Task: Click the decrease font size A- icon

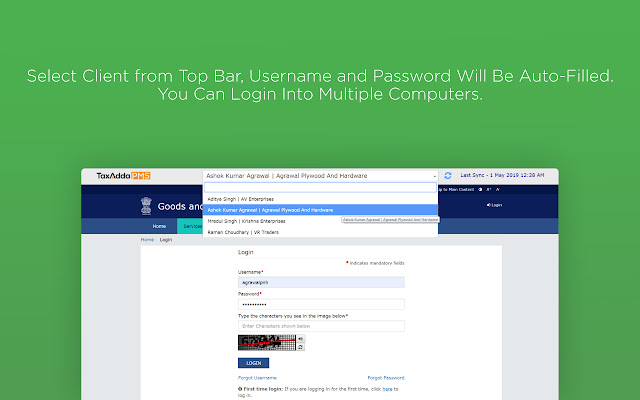Action: tap(498, 189)
